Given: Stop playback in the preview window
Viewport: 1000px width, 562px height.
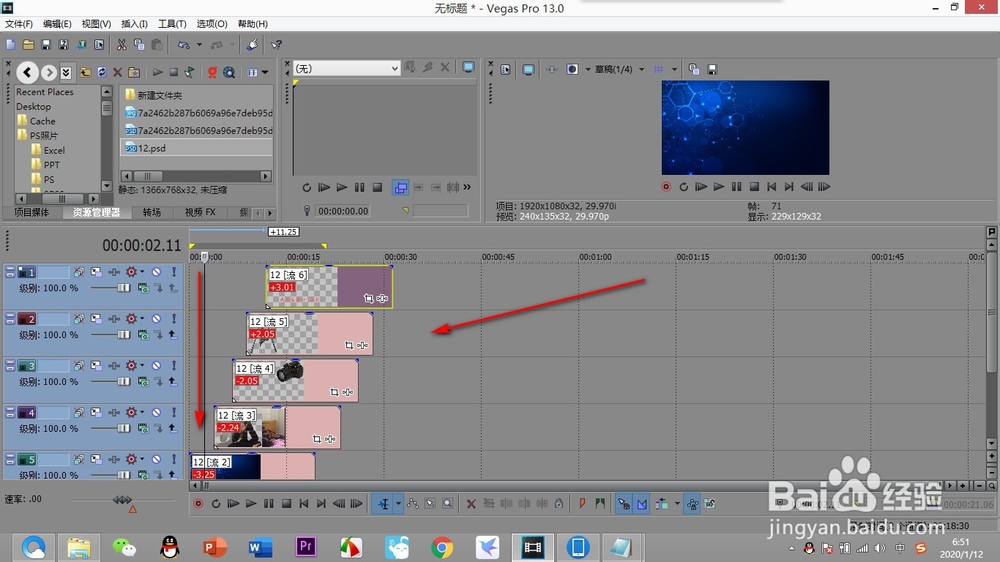Looking at the screenshot, I should (754, 187).
